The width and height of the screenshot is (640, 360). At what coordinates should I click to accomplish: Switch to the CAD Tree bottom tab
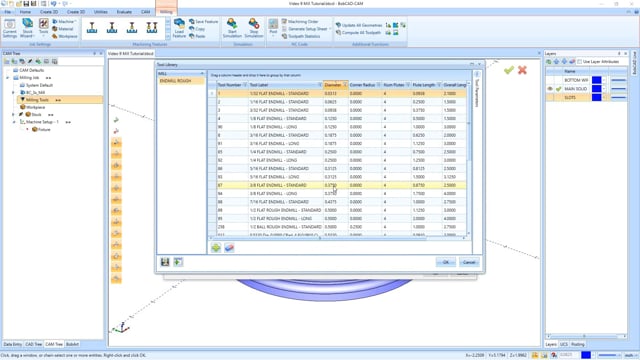coord(33,344)
